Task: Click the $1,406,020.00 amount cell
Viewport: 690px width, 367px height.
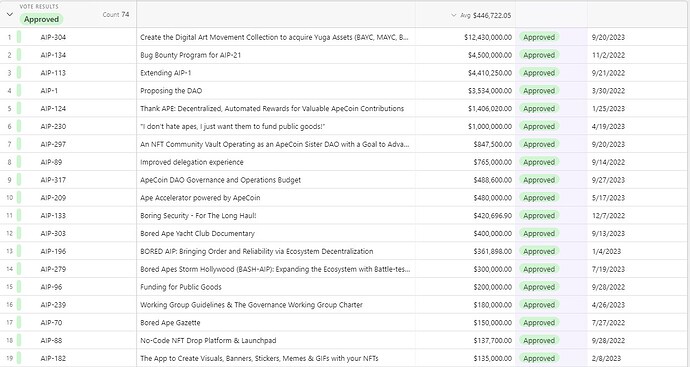Action: [x=489, y=109]
